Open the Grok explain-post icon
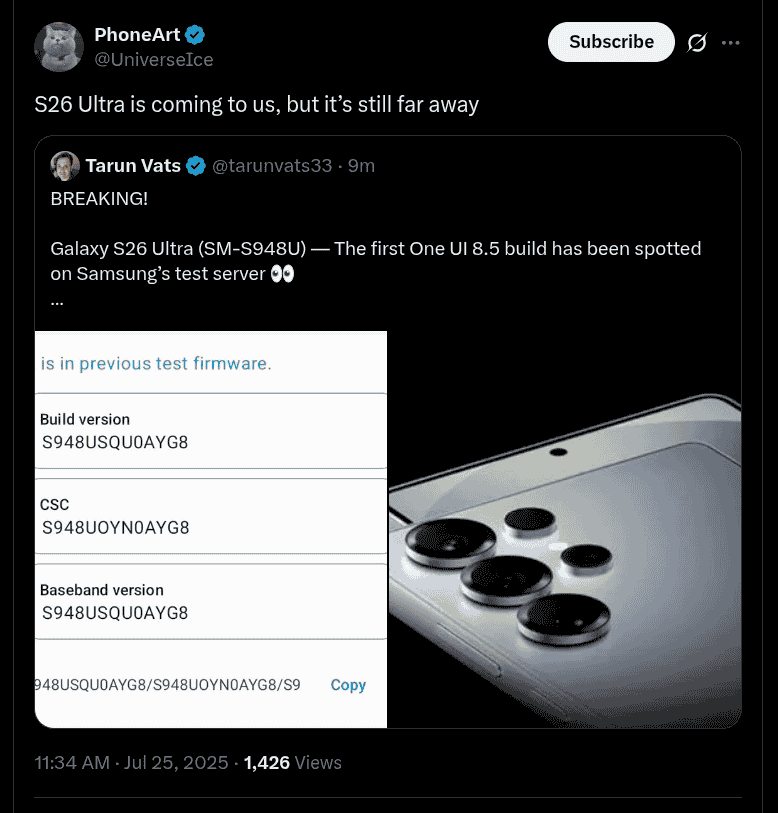This screenshot has height=813, width=778. click(697, 43)
